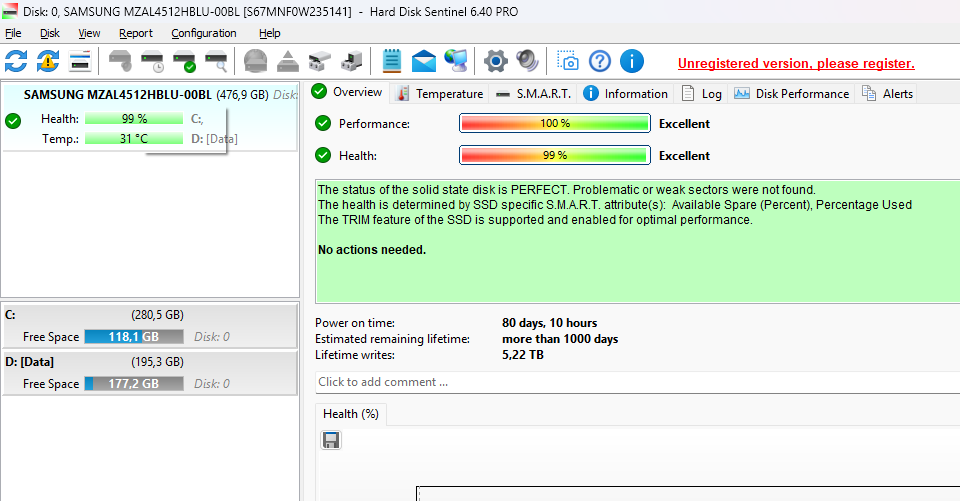The image size is (960, 501).
Task: Open the Help menu
Action: tap(269, 33)
